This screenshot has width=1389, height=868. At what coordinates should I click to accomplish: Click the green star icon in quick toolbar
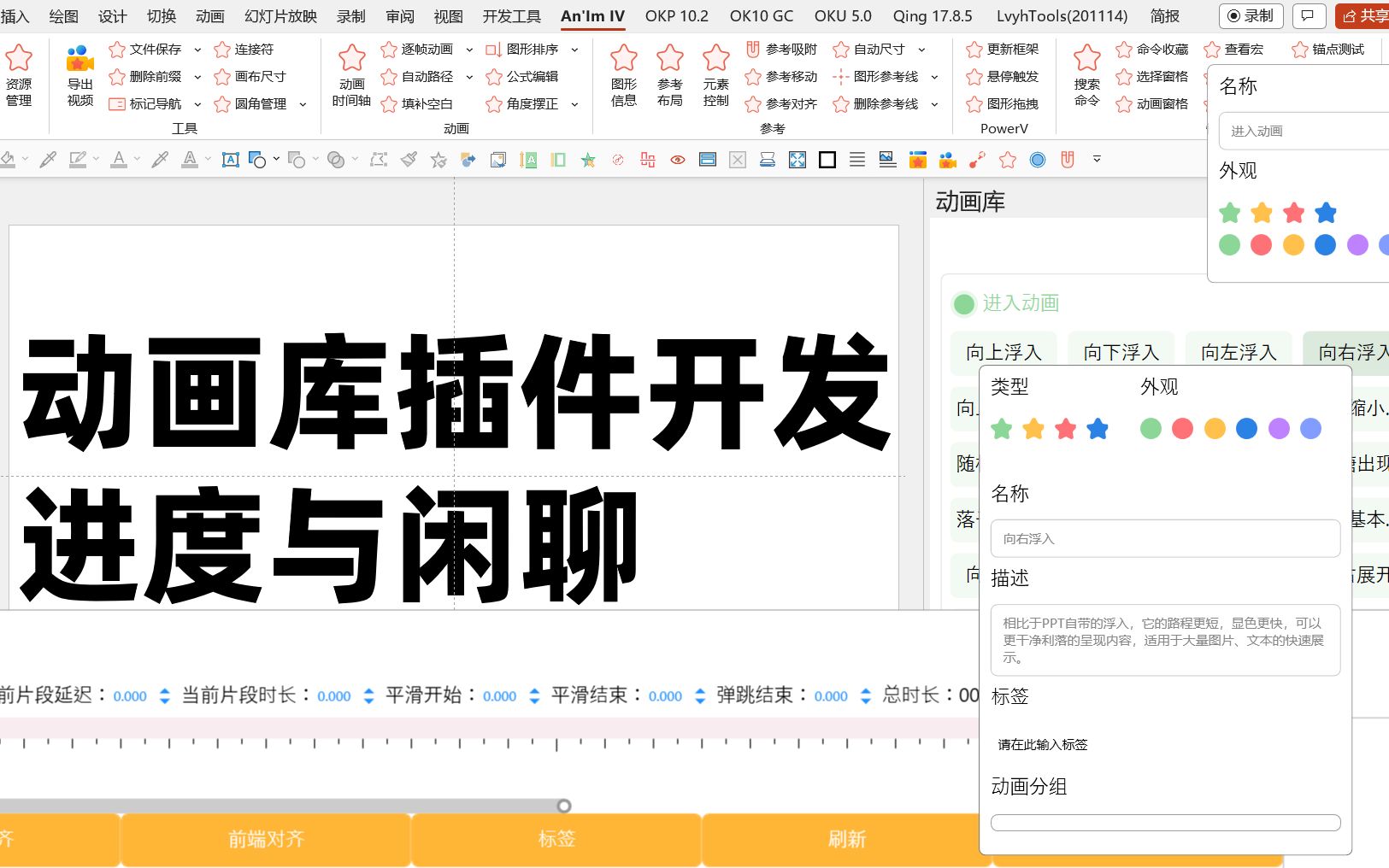tap(588, 160)
